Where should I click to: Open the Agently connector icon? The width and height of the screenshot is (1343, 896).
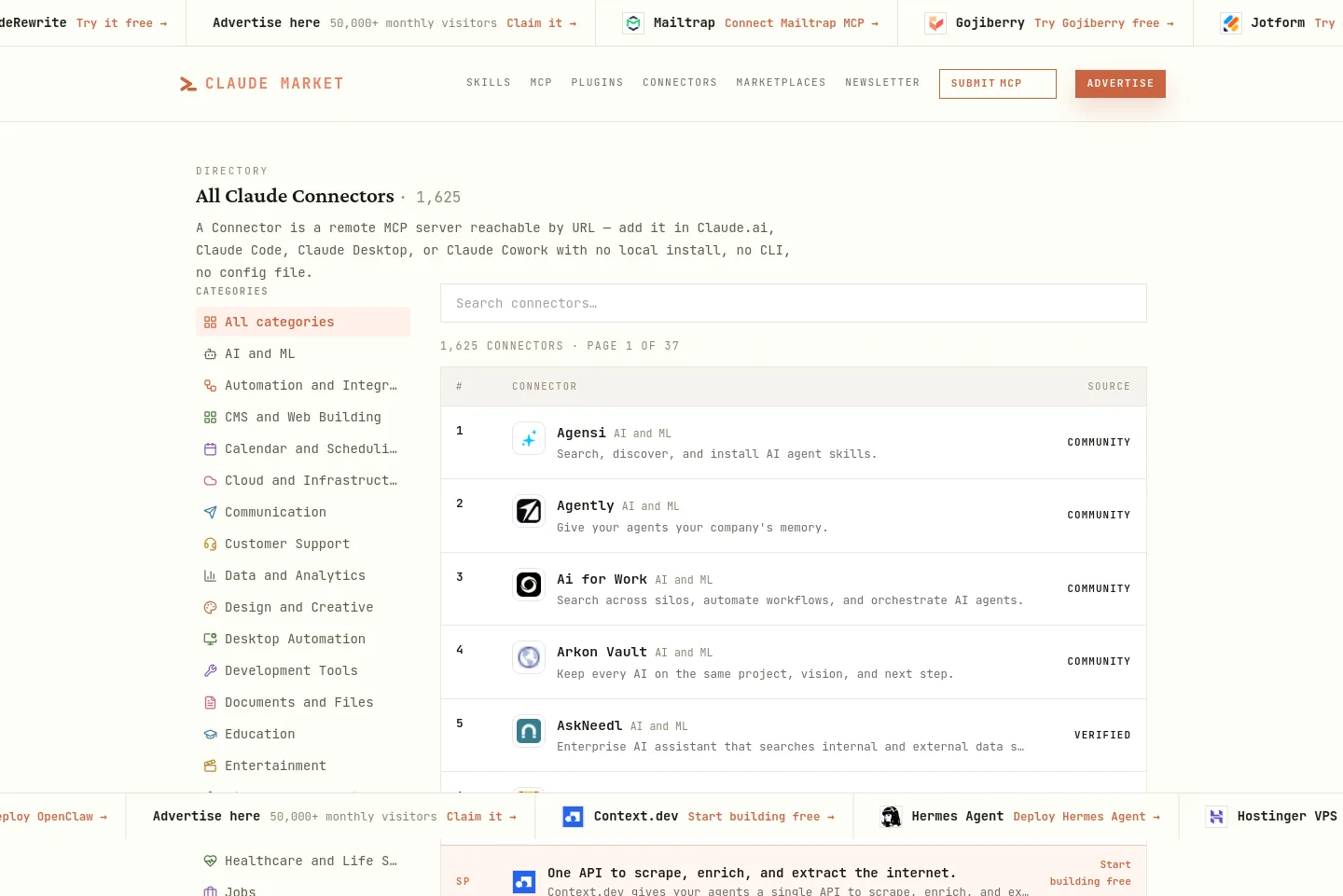point(529,511)
